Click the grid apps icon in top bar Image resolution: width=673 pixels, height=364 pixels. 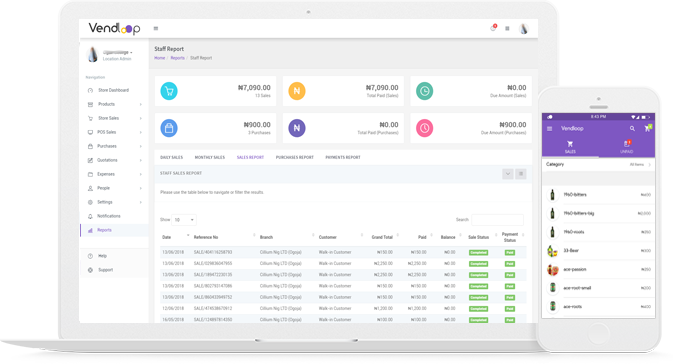pyautogui.click(x=507, y=28)
